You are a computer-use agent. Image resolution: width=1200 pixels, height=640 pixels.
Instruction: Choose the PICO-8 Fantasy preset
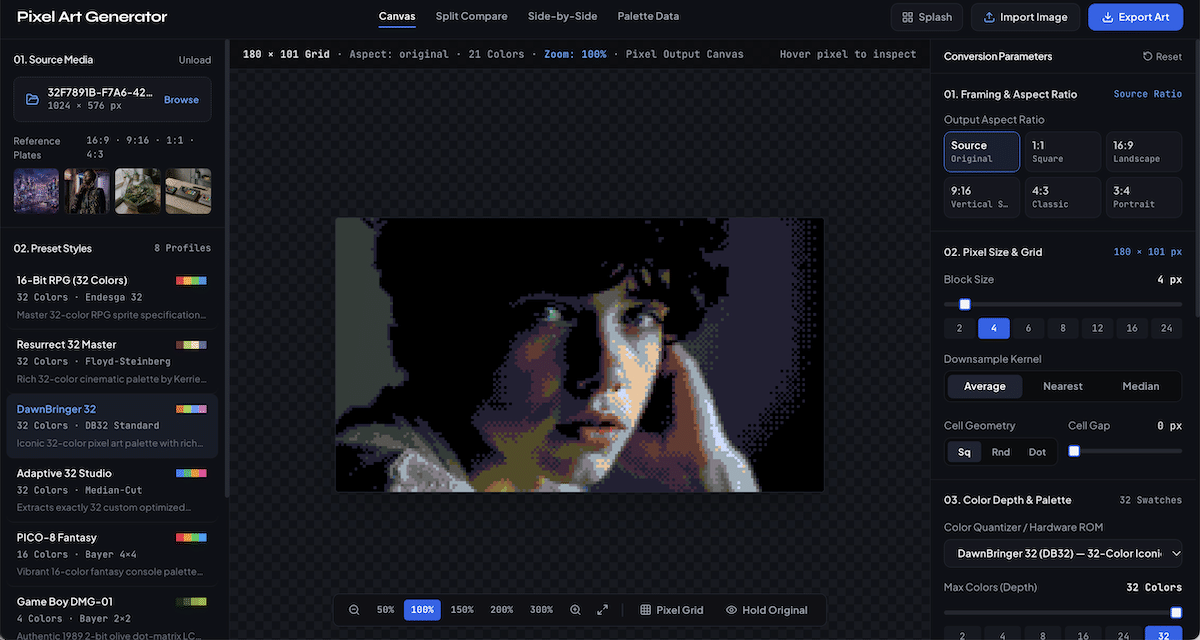[x=112, y=554]
